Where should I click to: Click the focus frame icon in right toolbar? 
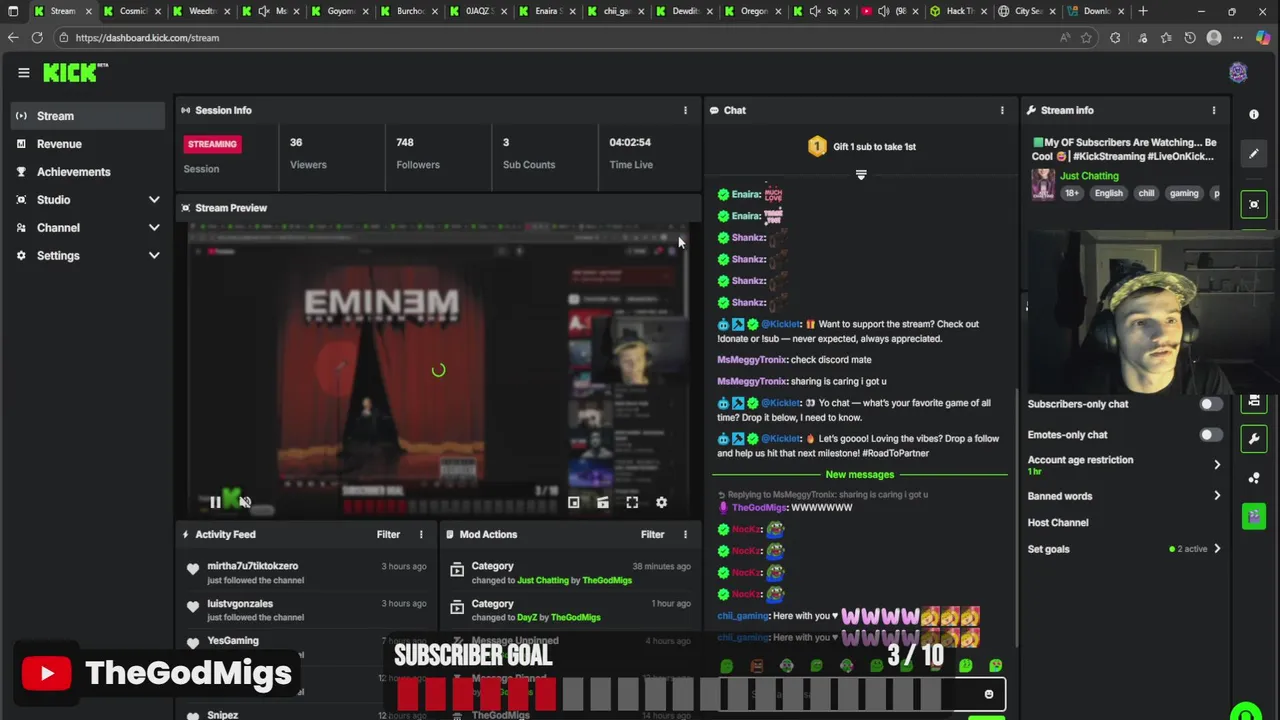click(x=1254, y=204)
